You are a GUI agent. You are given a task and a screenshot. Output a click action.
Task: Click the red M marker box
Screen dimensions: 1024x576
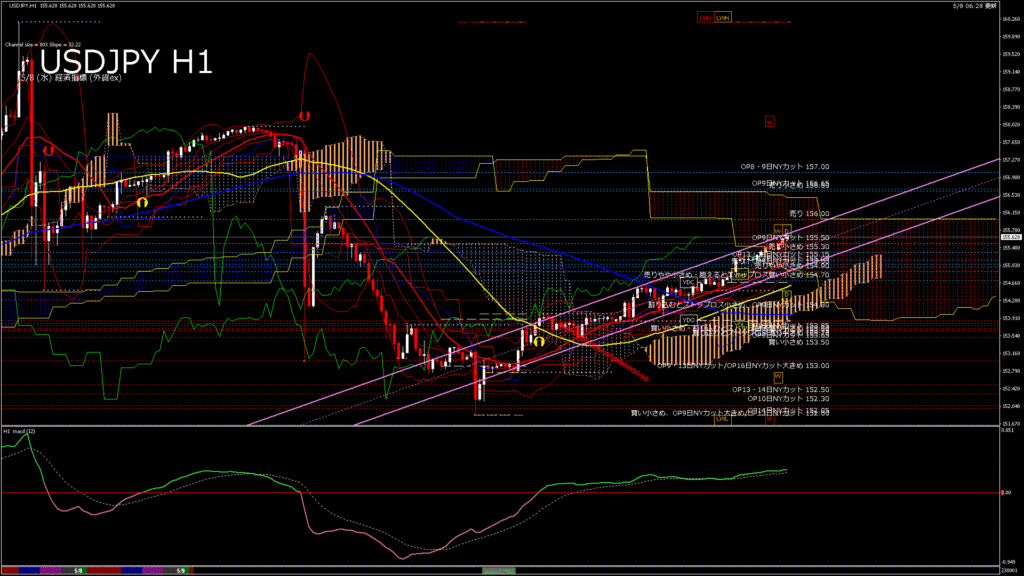(x=769, y=122)
